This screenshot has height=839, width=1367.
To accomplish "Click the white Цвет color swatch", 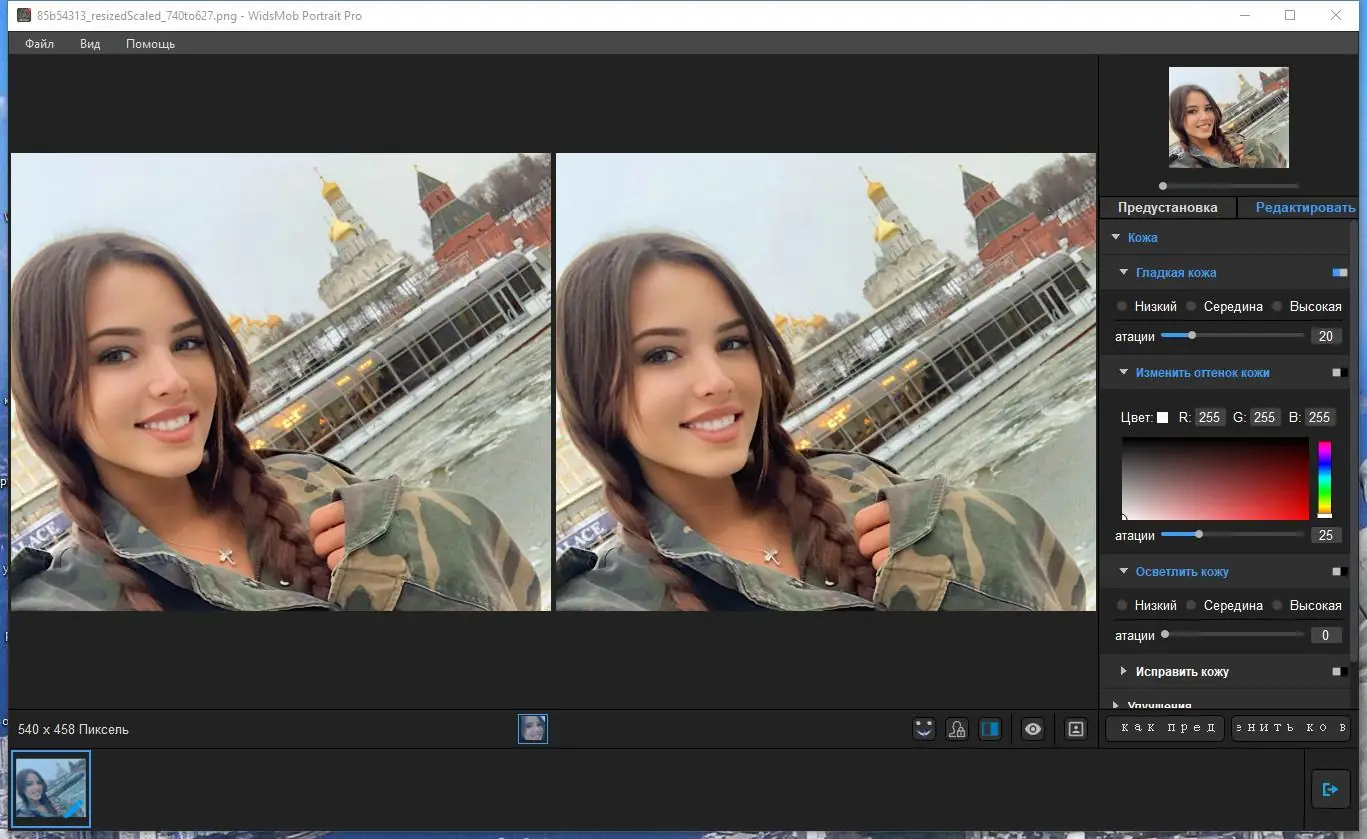I will click(x=1163, y=417).
